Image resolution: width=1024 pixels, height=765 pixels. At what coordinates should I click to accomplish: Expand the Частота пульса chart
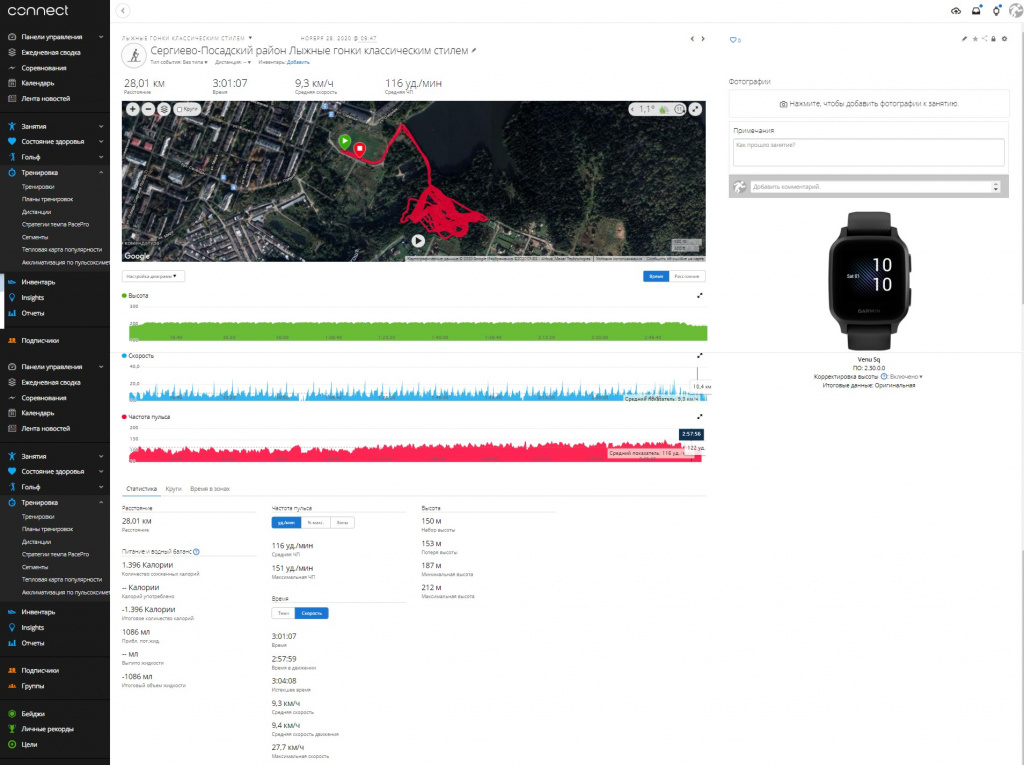(699, 416)
